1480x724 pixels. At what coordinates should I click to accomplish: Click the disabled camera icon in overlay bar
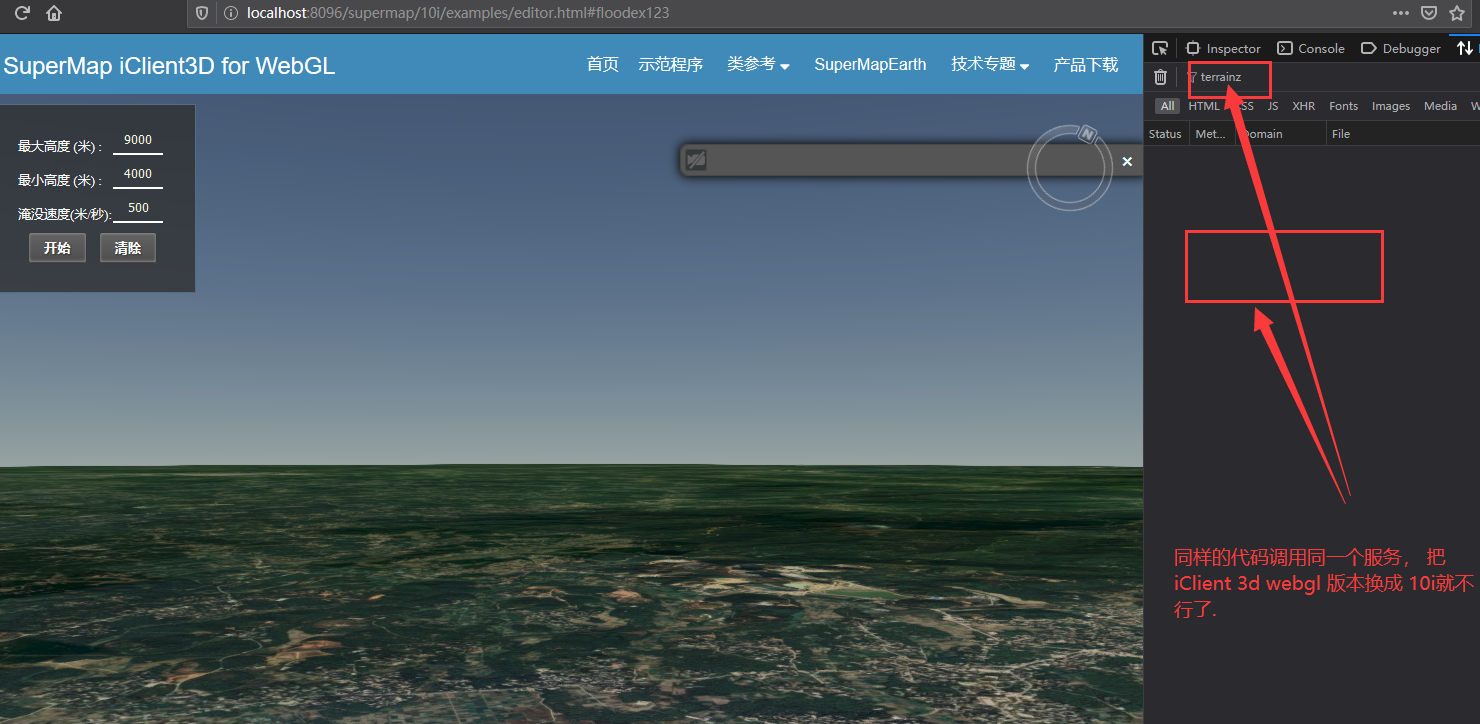tap(696, 160)
